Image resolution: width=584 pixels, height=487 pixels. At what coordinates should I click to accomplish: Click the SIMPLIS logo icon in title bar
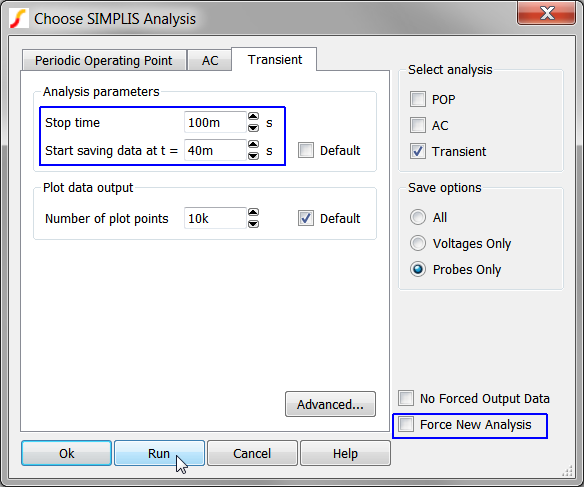(x=19, y=19)
